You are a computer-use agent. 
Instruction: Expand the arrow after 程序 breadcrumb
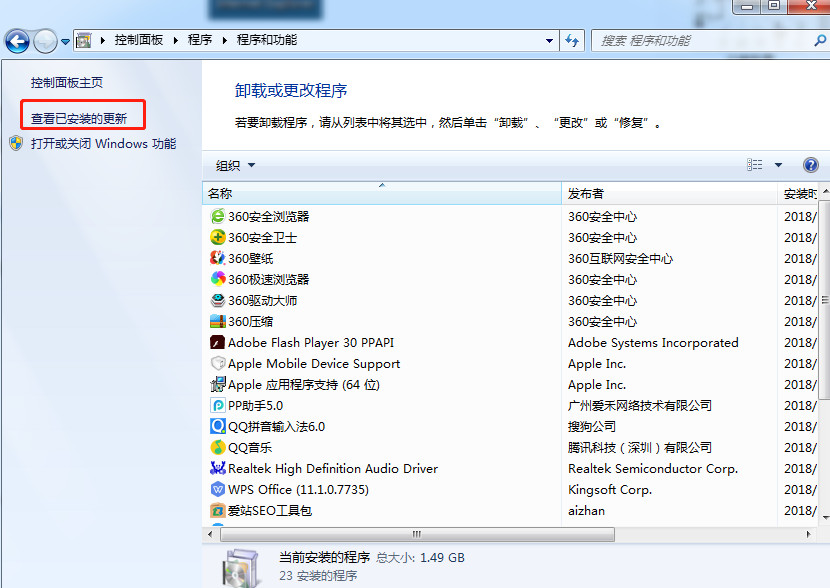tap(224, 40)
